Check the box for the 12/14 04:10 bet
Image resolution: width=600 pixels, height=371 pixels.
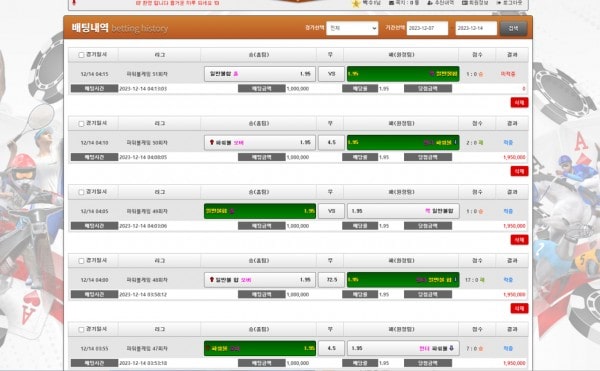click(x=81, y=124)
